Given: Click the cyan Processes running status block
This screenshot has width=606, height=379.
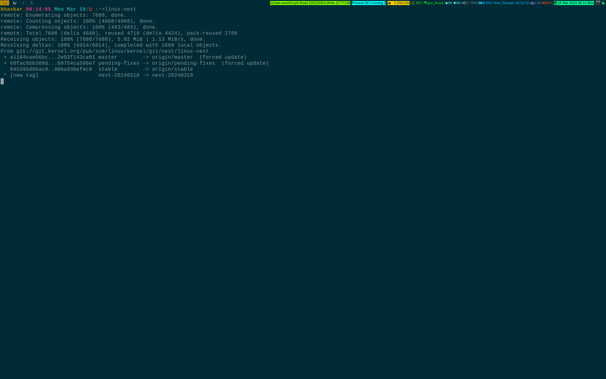Looking at the screenshot, I should (369, 3).
